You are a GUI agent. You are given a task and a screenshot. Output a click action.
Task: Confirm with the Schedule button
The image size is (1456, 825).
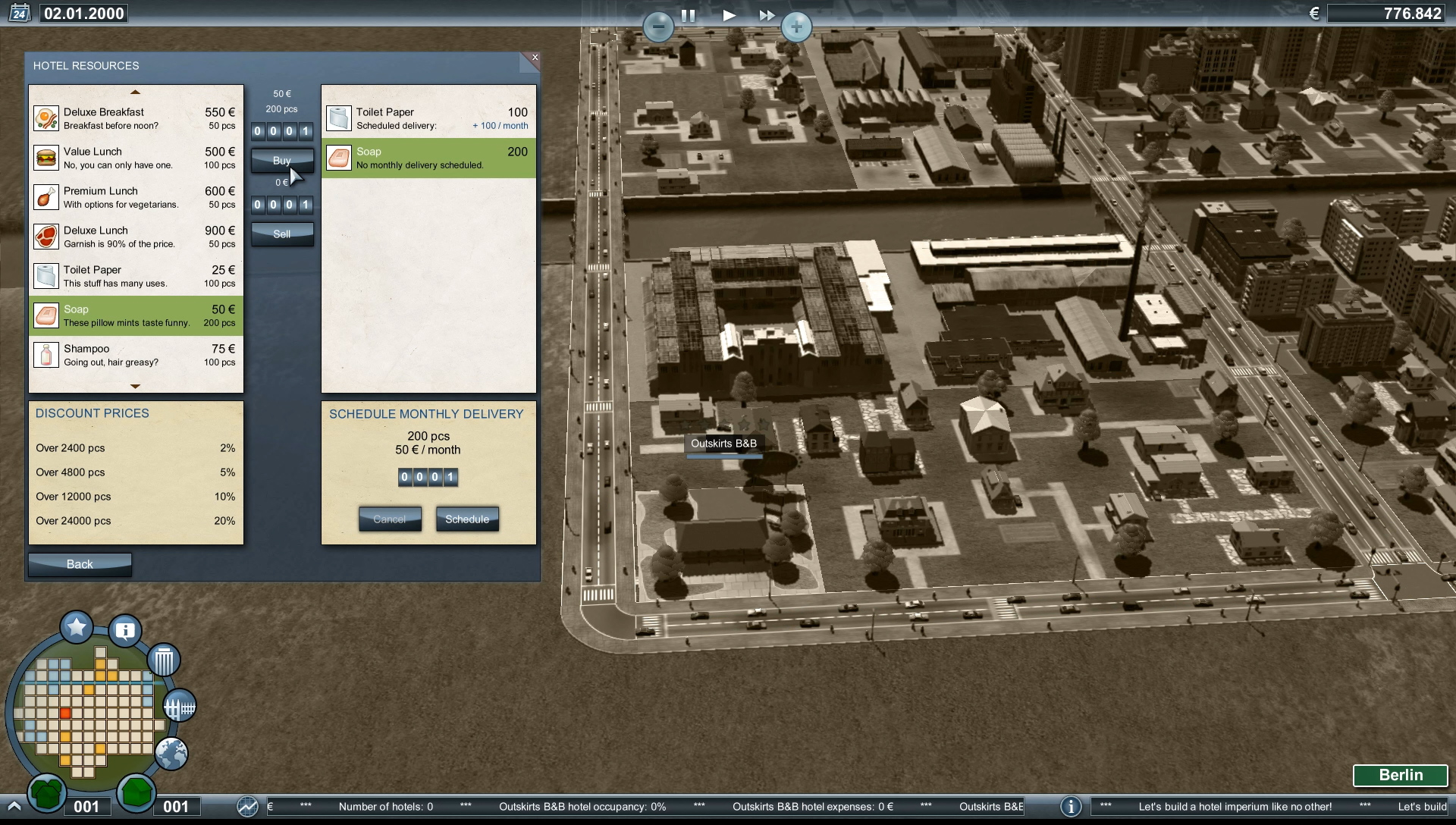(x=467, y=519)
